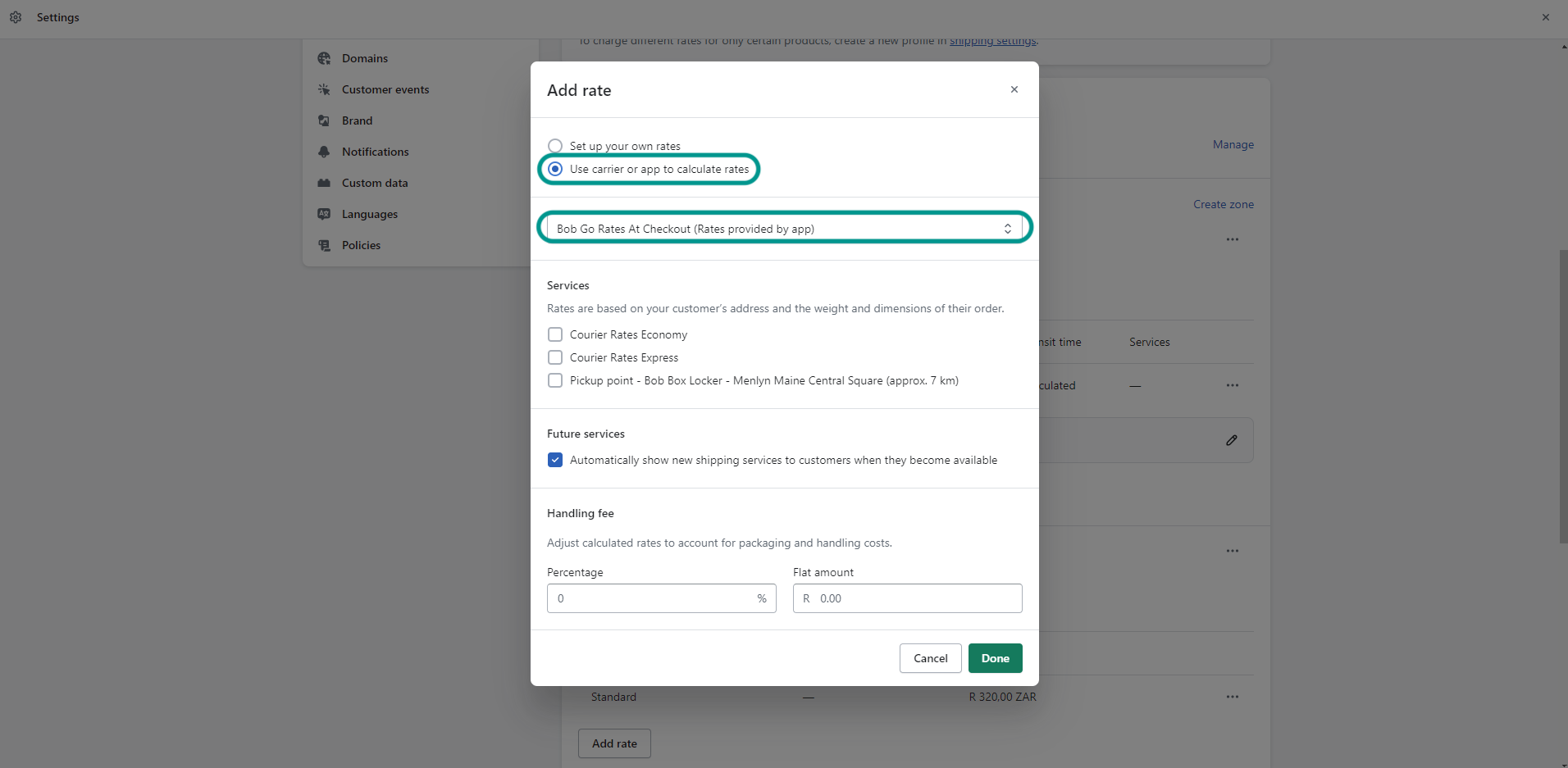Click the Brand icon in sidebar
Image resolution: width=1568 pixels, height=768 pixels.
324,120
